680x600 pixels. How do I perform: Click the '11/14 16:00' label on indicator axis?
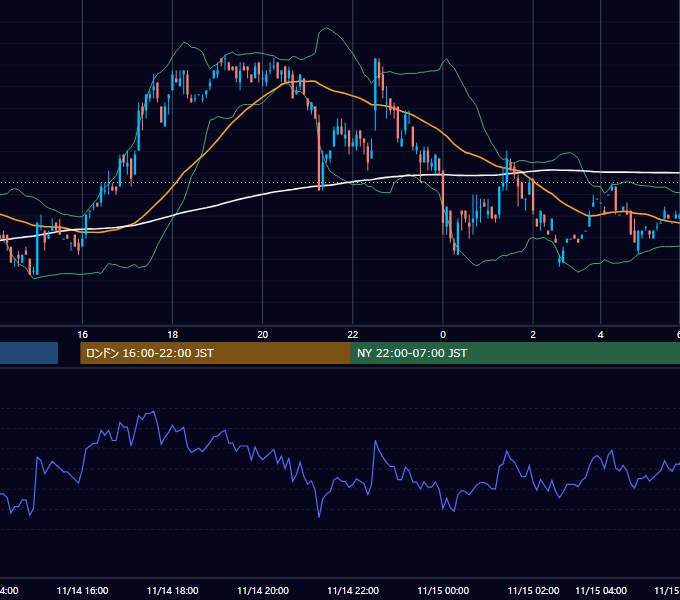[x=82, y=590]
